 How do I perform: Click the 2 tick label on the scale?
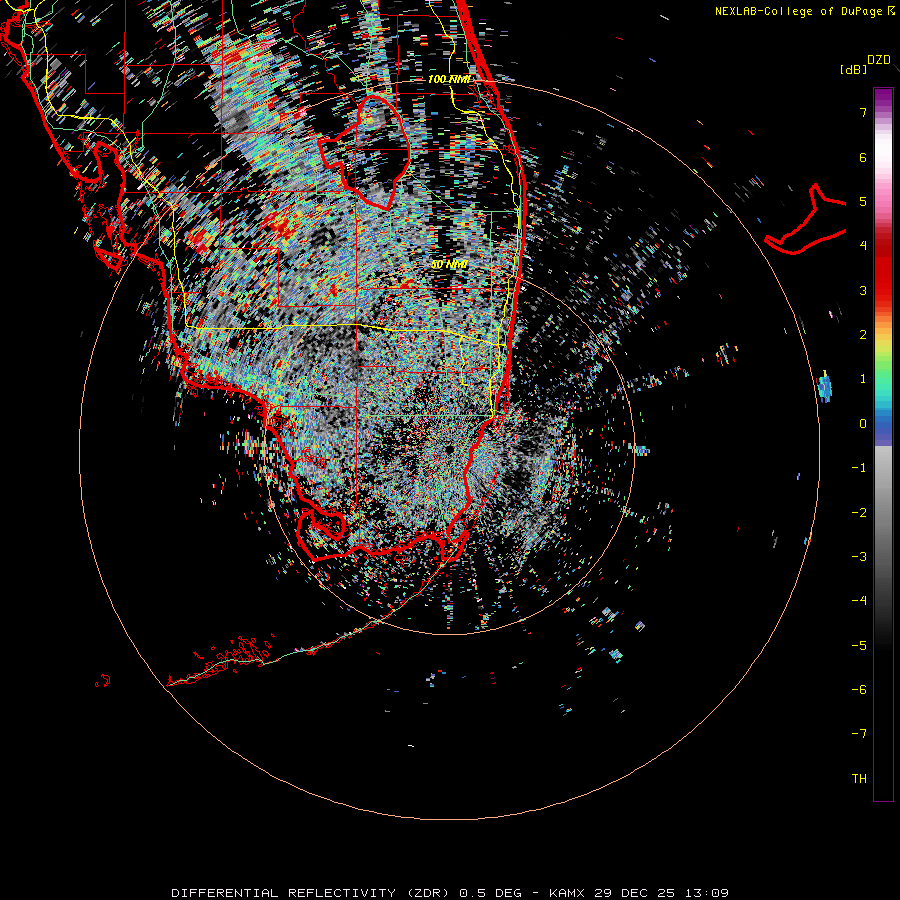click(x=863, y=335)
